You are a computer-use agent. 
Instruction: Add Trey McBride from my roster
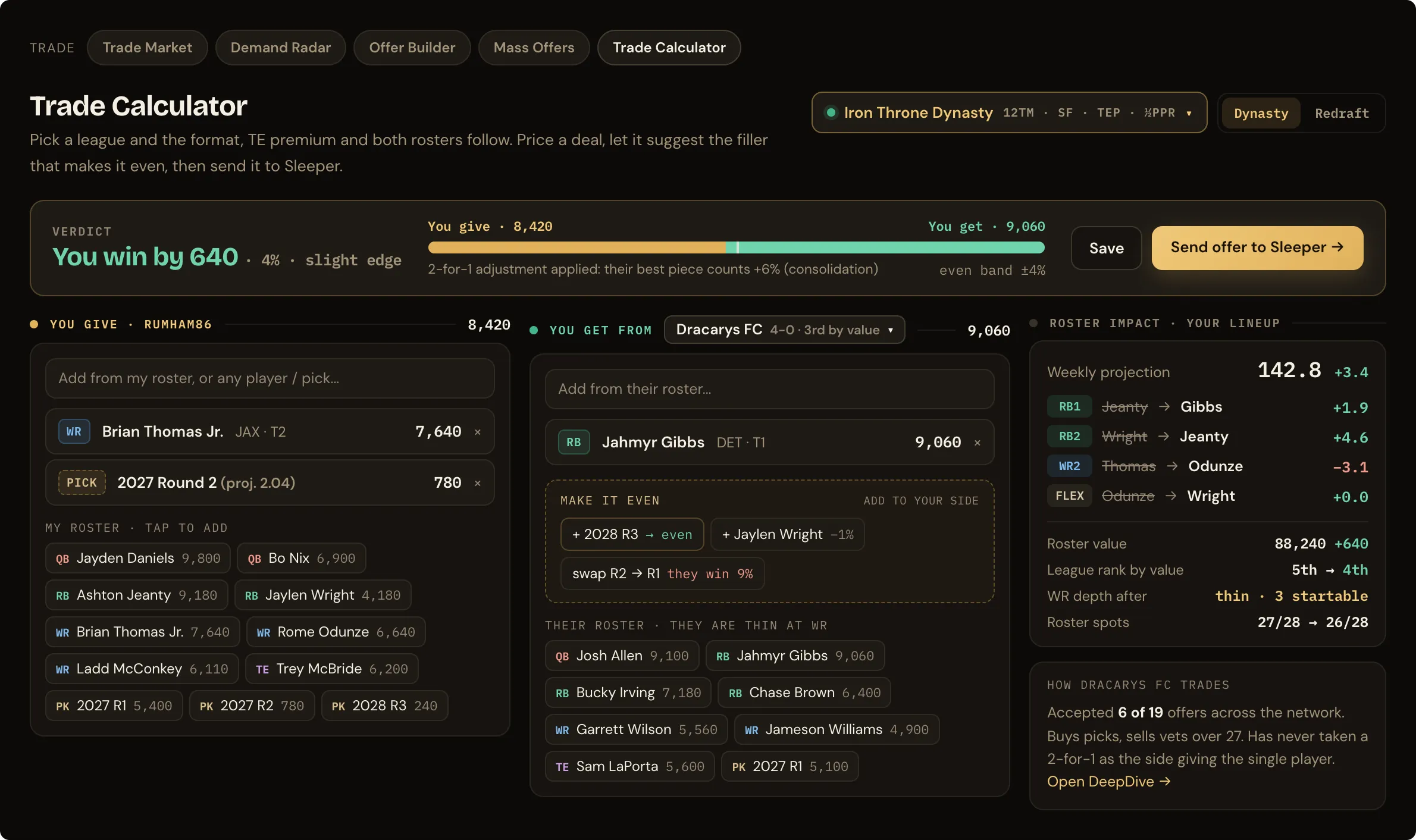coord(332,669)
